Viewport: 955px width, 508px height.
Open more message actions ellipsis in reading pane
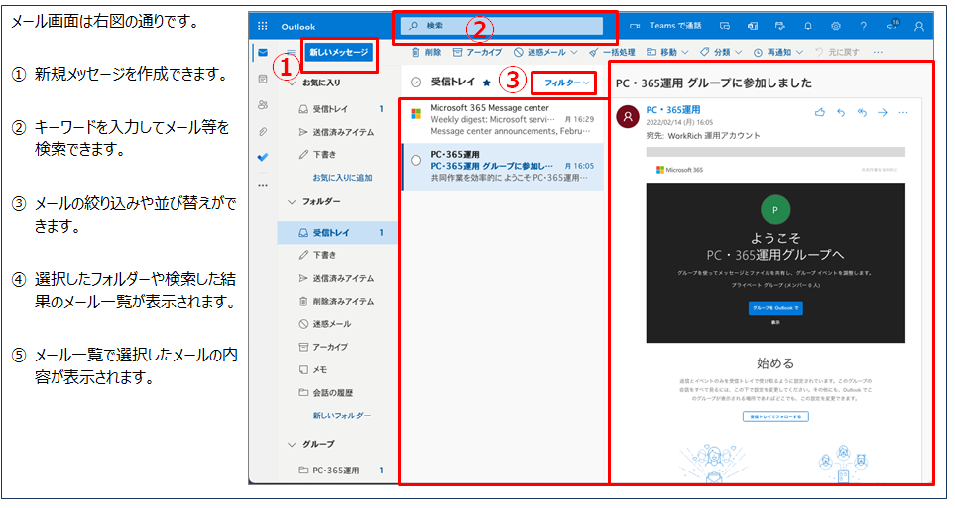point(903,112)
